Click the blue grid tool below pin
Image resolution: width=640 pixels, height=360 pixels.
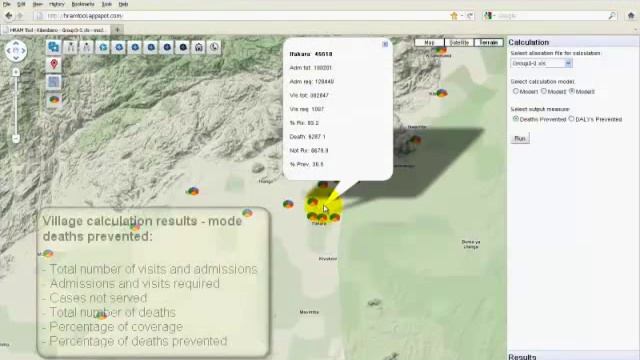tap(54, 82)
